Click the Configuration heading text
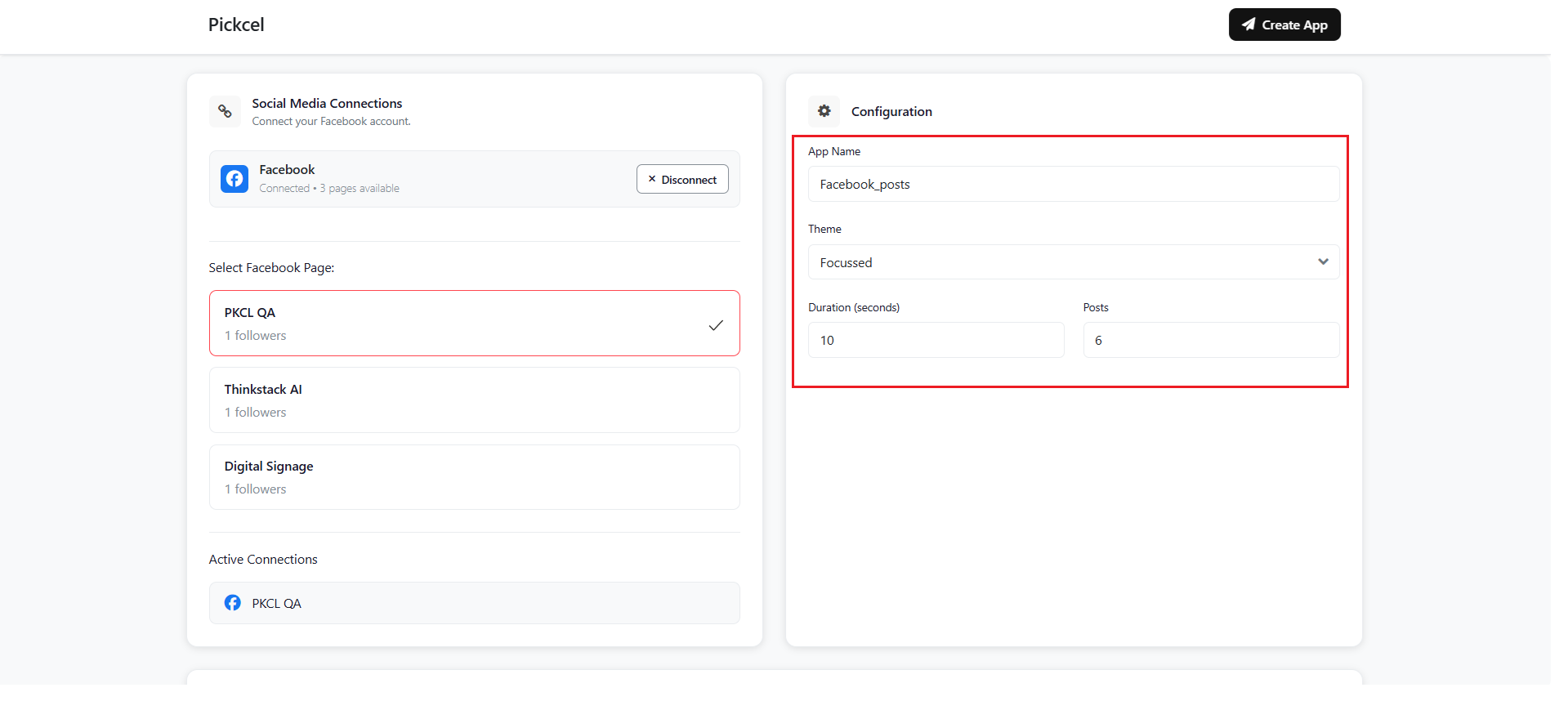Screen dimensions: 1568x719 (891, 112)
